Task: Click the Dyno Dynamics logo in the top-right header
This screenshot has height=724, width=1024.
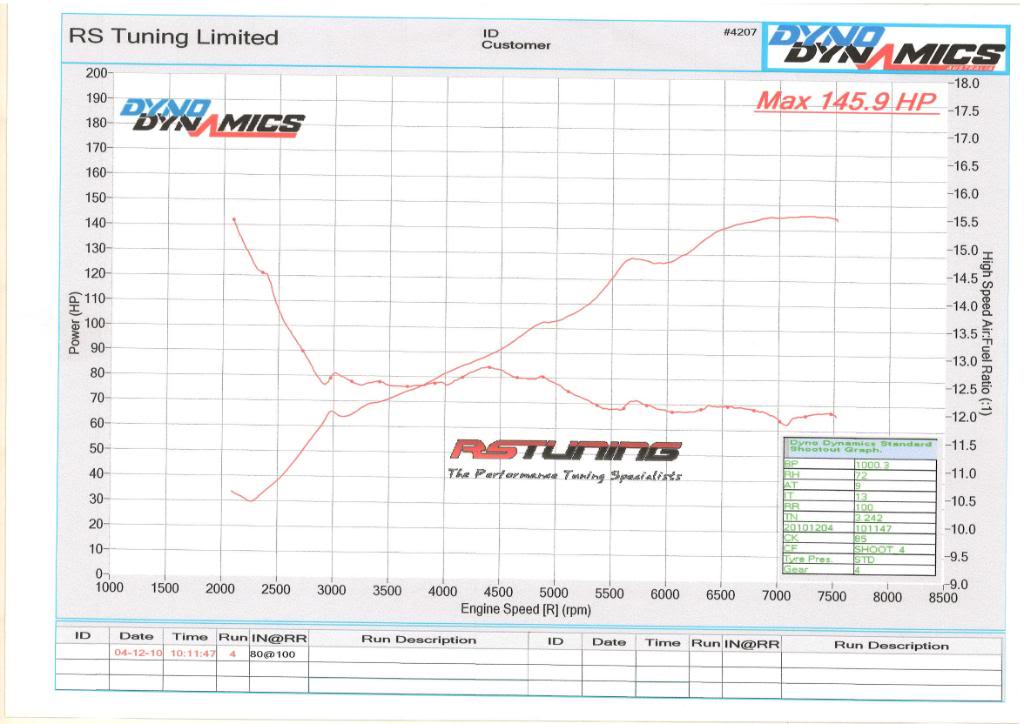Action: click(884, 47)
